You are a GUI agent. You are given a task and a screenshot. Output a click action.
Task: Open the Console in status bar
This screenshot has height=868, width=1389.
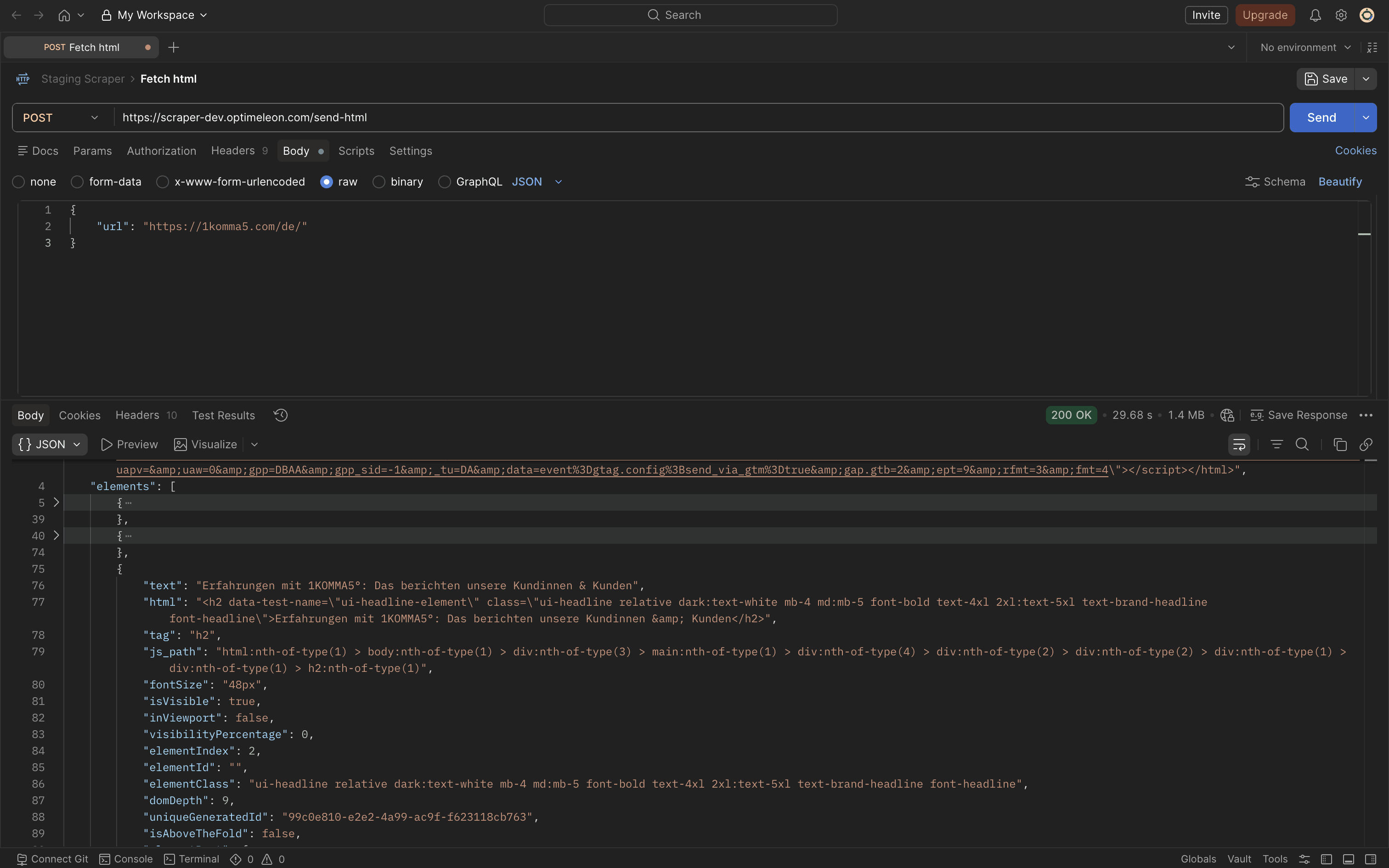click(126, 859)
